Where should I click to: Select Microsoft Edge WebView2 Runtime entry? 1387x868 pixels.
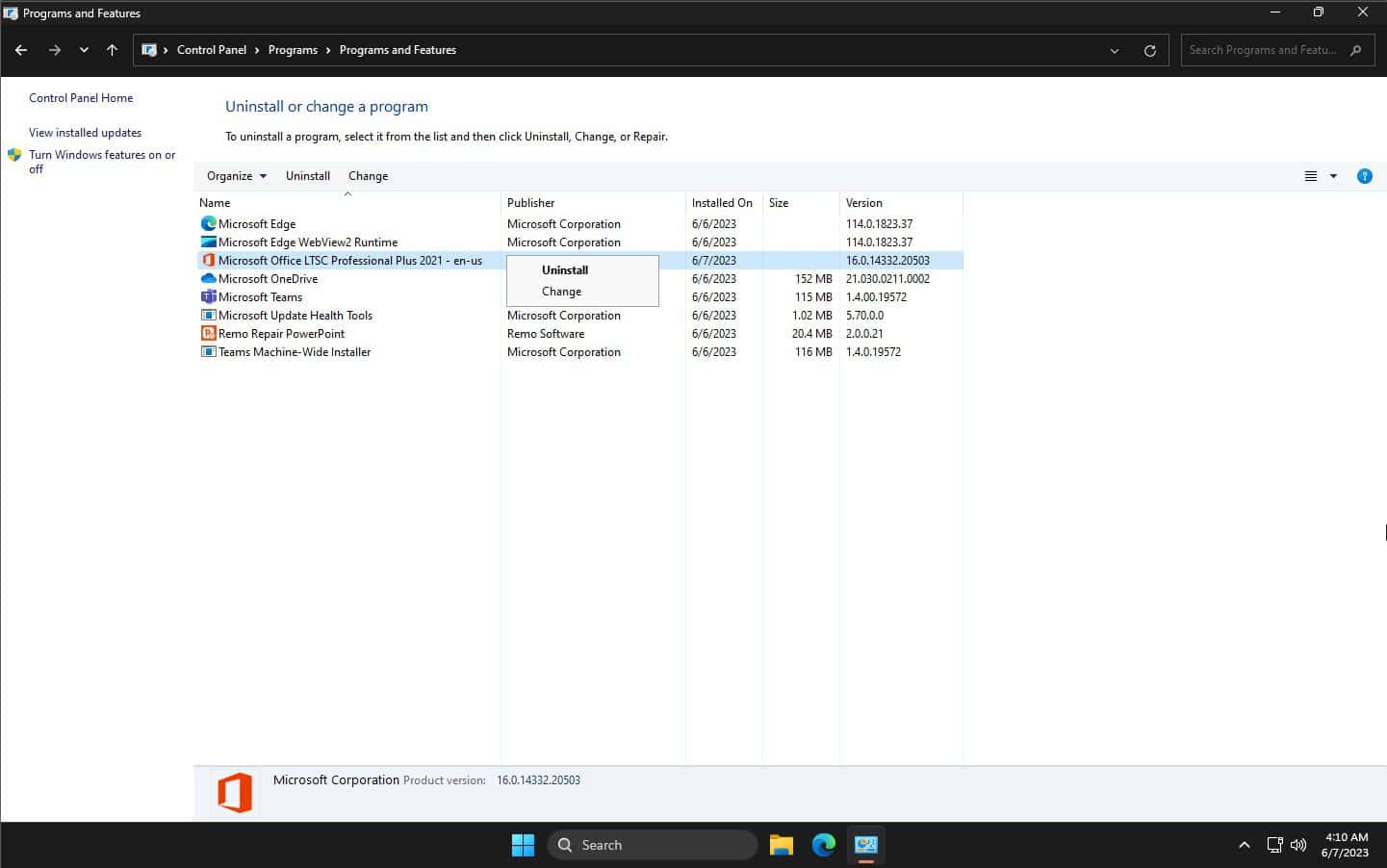pyautogui.click(x=308, y=243)
